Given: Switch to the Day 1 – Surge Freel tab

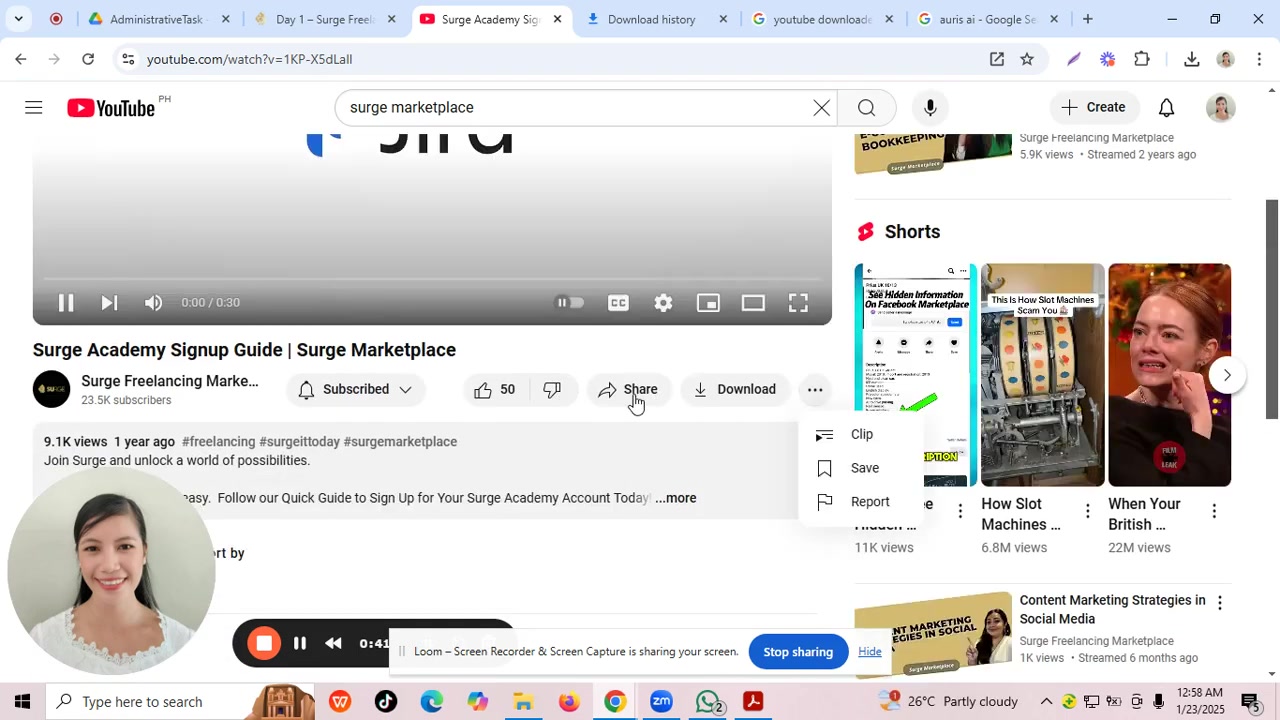Looking at the screenshot, I should coord(323,19).
